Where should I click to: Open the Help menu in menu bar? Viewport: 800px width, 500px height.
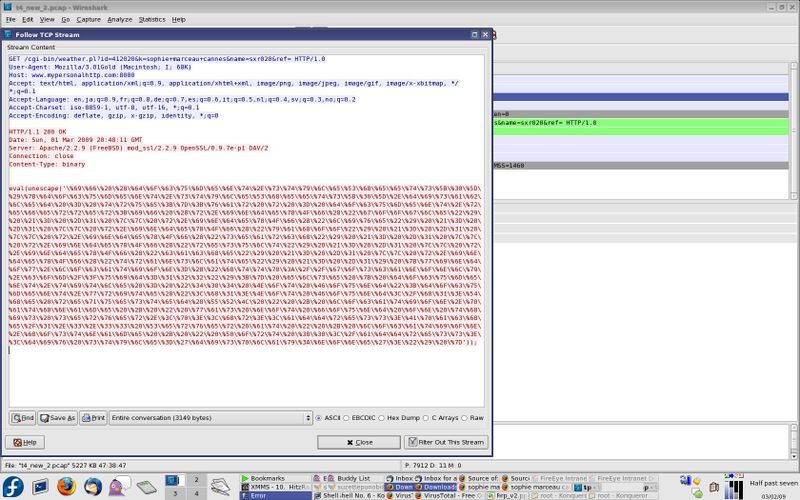[x=179, y=19]
